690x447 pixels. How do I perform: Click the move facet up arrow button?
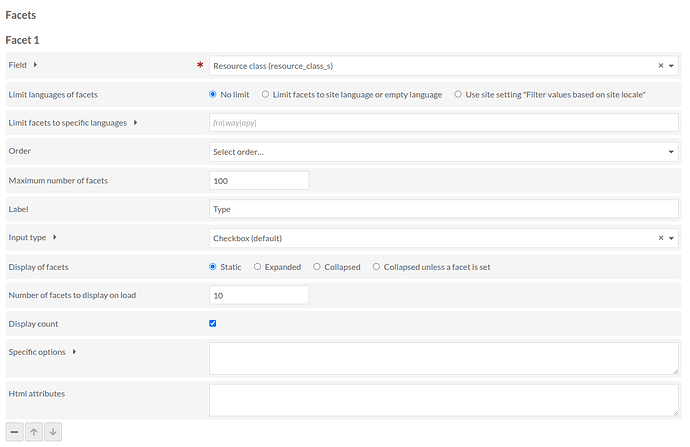[34, 432]
